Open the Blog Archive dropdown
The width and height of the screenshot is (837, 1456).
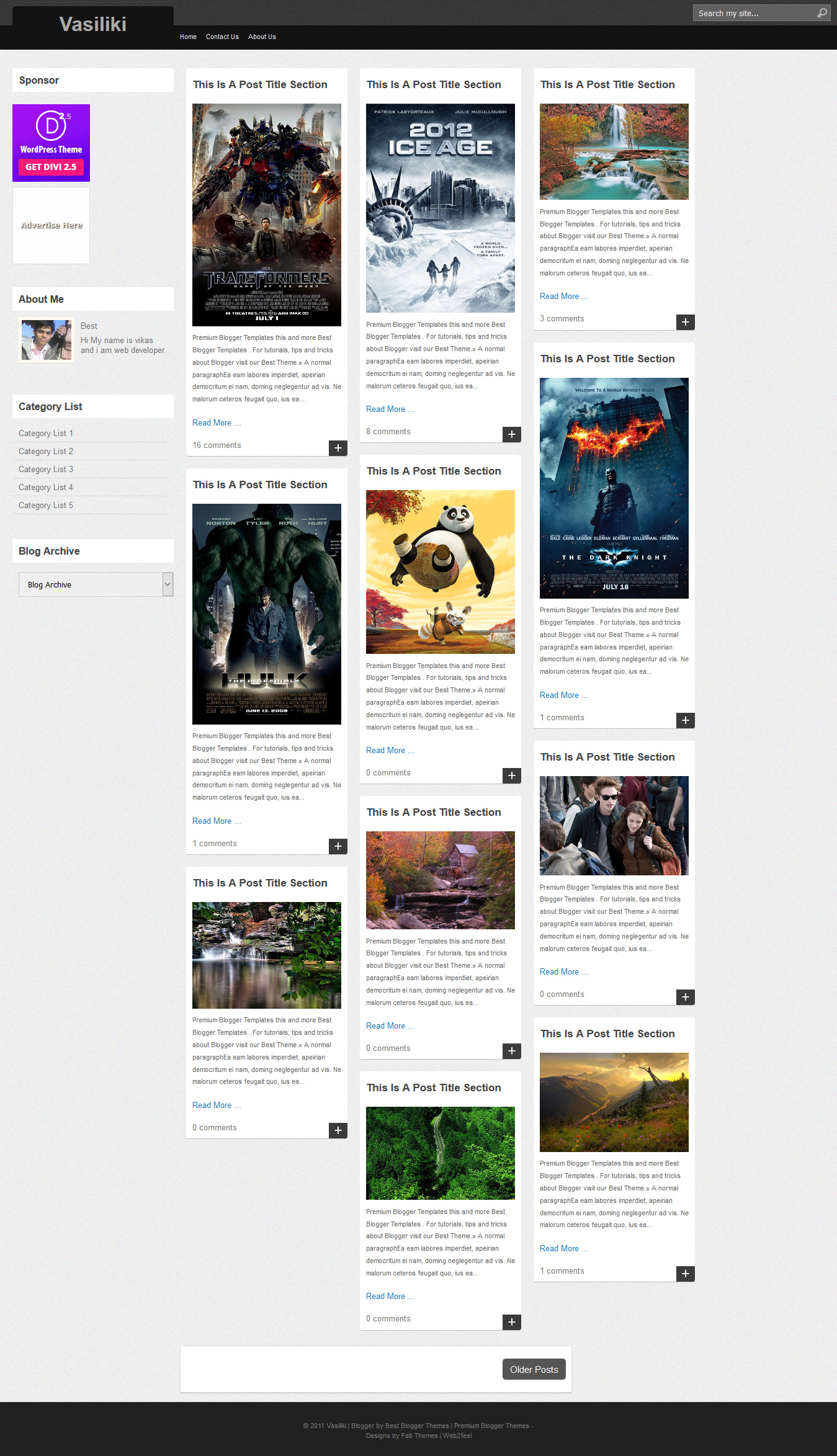(x=96, y=584)
